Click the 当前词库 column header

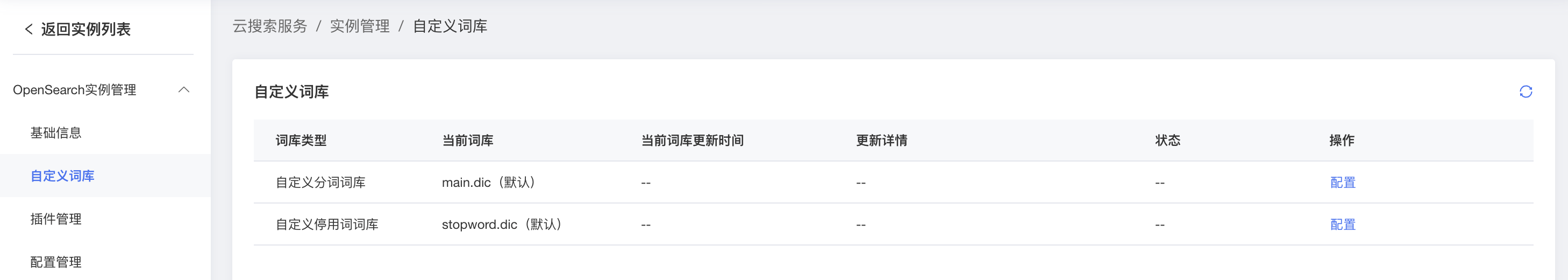coord(467,141)
